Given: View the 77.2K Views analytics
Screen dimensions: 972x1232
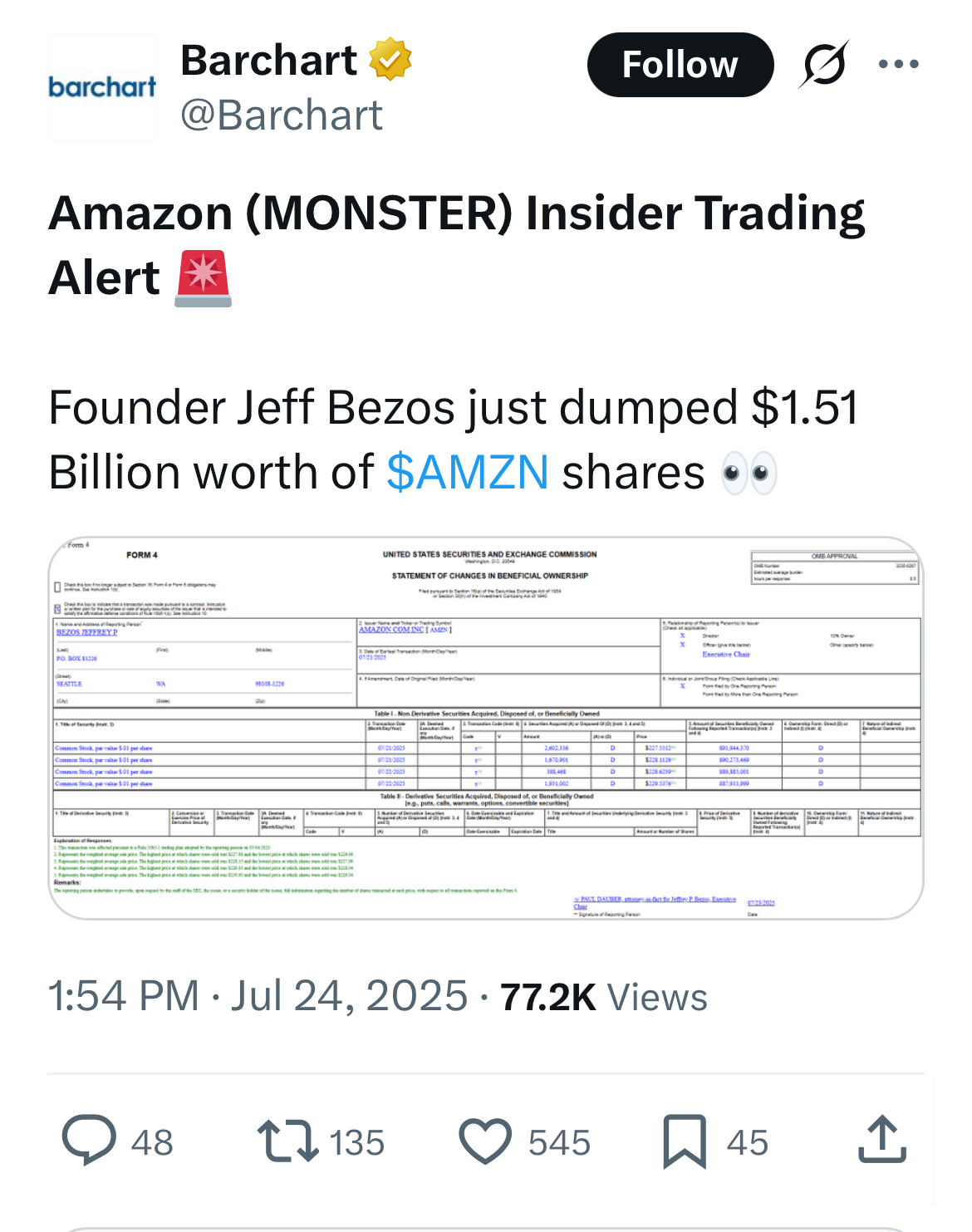Looking at the screenshot, I should pyautogui.click(x=604, y=997).
